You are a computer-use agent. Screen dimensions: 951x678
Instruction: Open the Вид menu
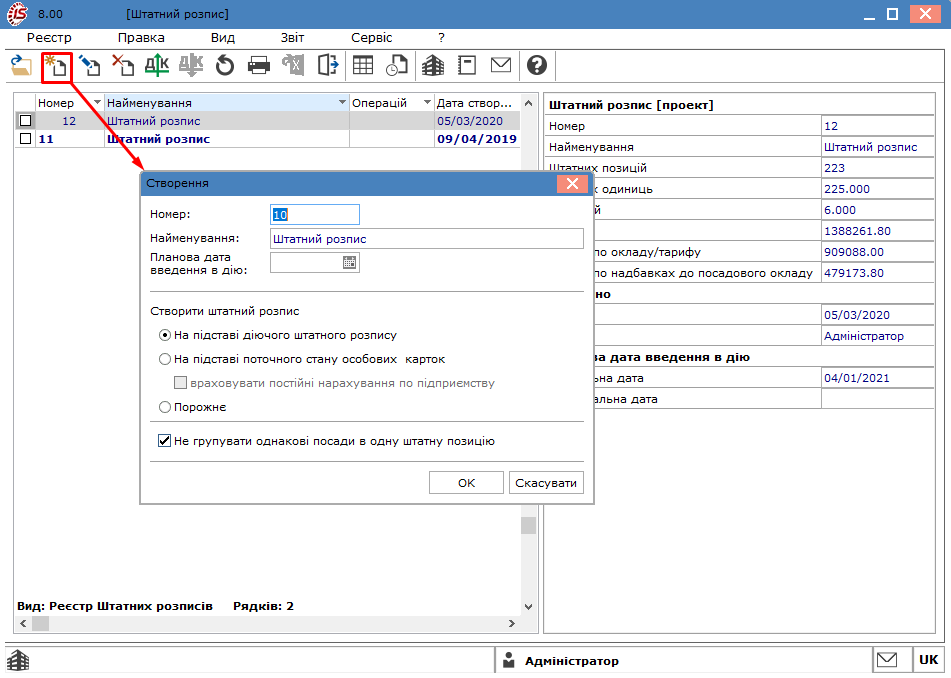[223, 38]
